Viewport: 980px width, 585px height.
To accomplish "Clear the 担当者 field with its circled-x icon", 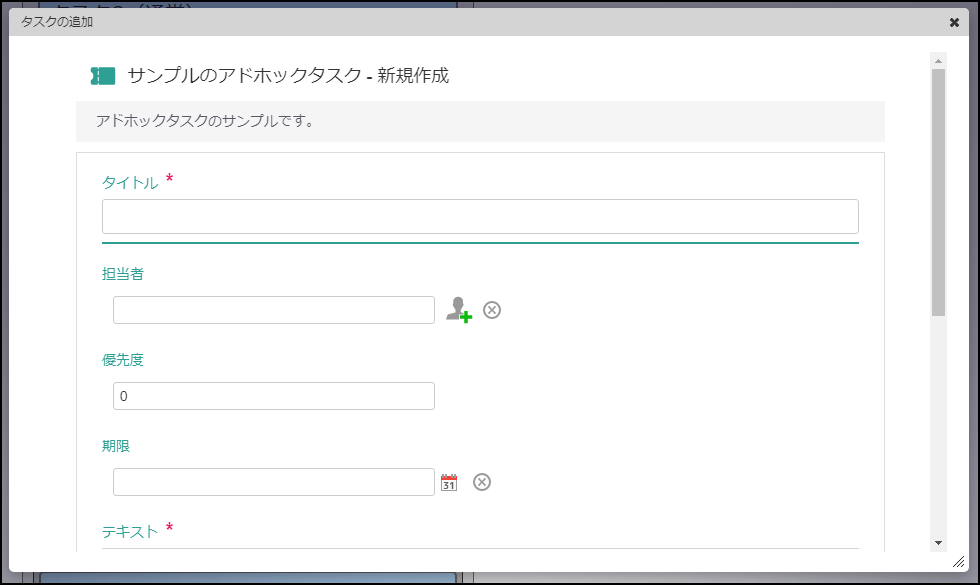I will 492,310.
